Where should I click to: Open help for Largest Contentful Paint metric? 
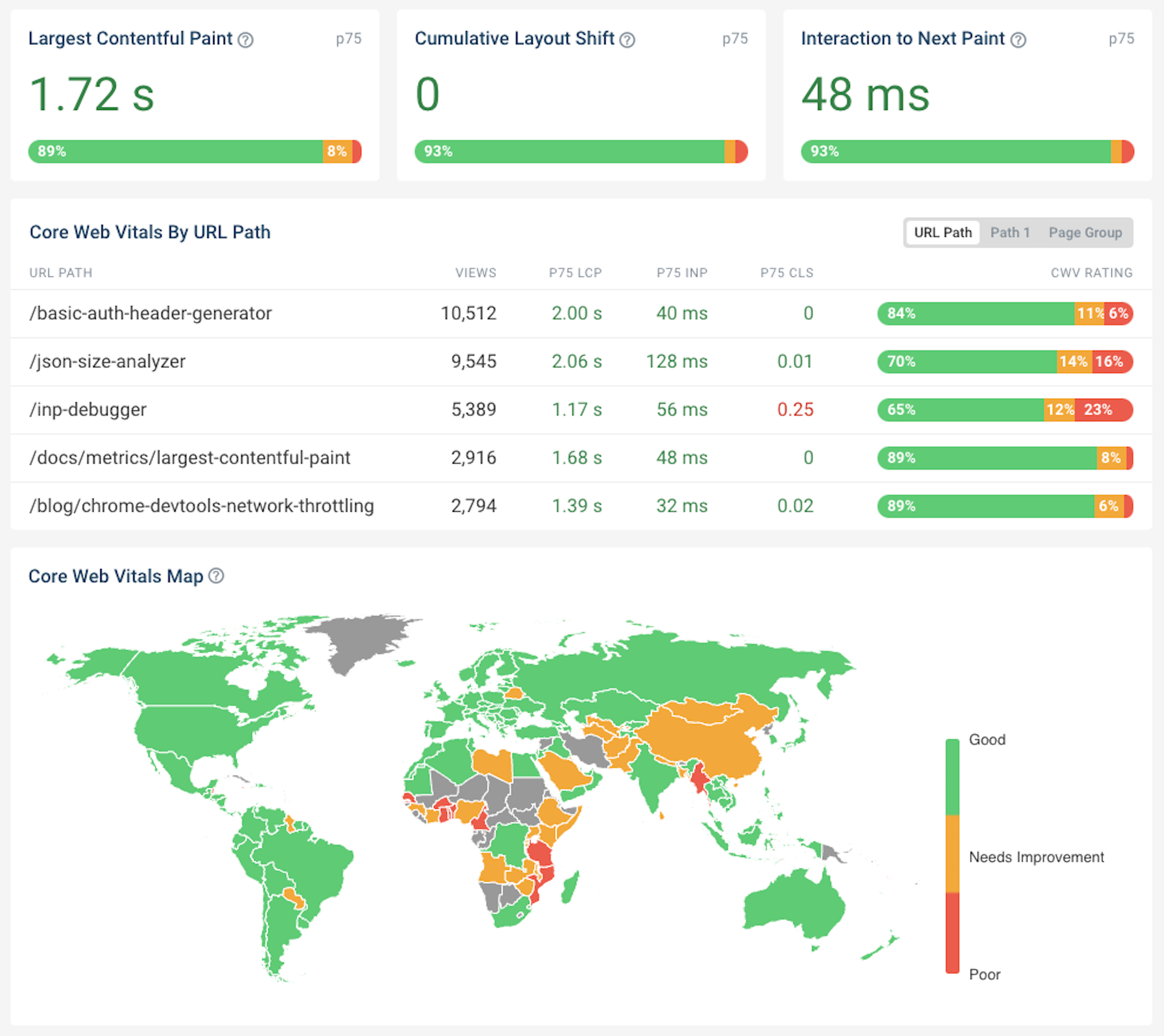pyautogui.click(x=246, y=39)
